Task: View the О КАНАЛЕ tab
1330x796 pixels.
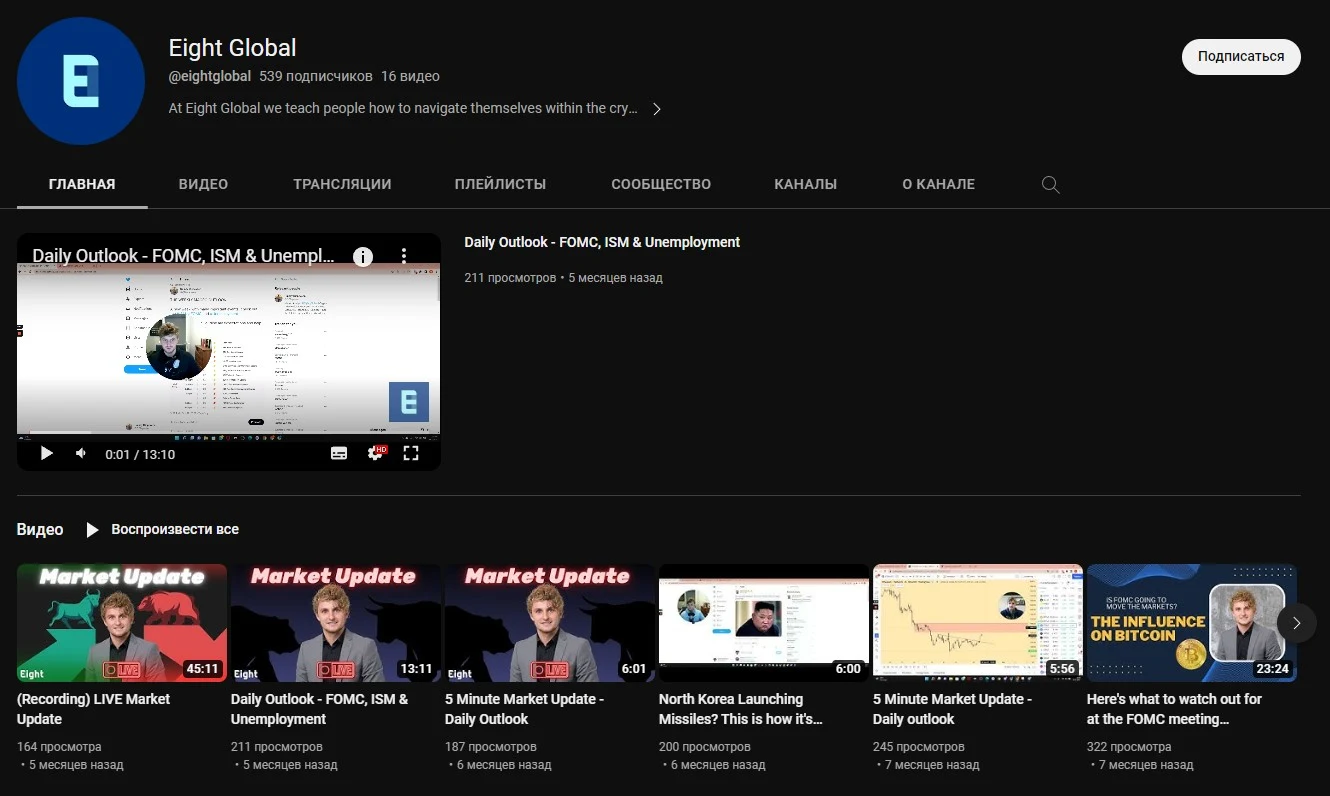Action: [x=938, y=184]
